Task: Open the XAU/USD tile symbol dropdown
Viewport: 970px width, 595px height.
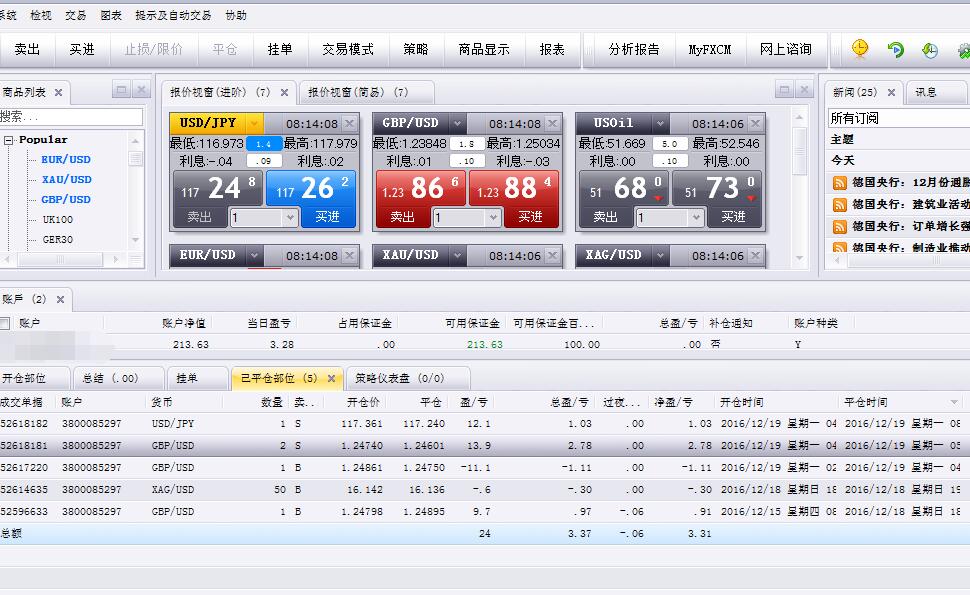Action: (x=457, y=255)
